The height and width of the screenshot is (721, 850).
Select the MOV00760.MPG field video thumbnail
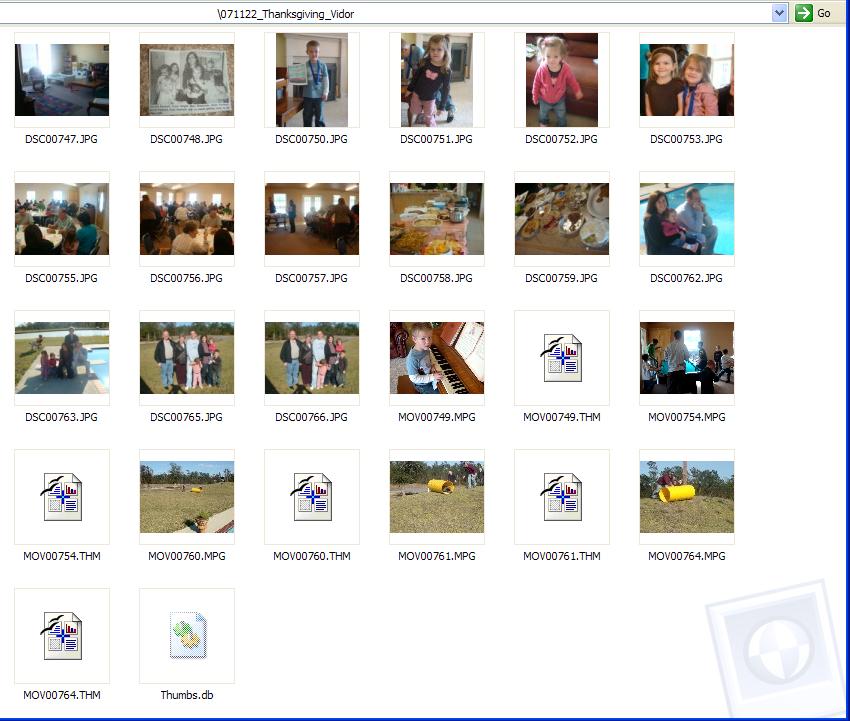[x=187, y=497]
